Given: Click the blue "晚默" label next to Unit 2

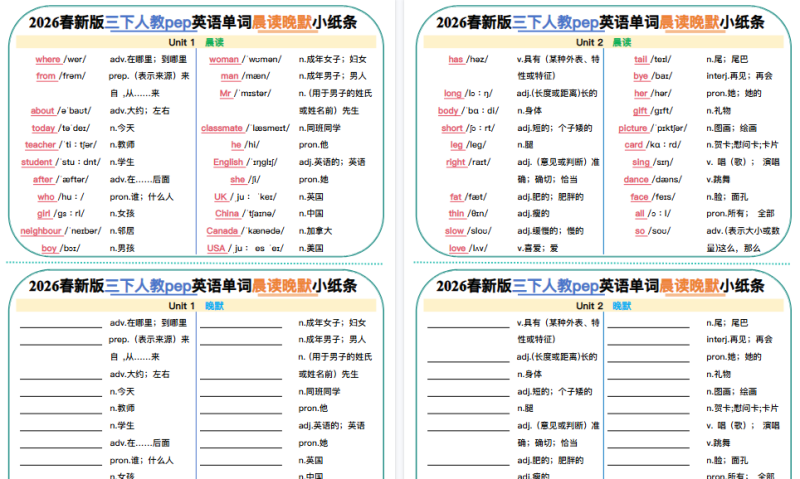Looking at the screenshot, I should (622, 306).
